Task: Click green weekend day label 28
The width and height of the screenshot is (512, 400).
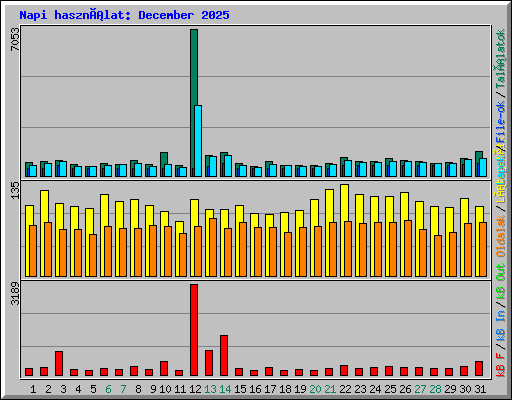Action: (x=435, y=389)
